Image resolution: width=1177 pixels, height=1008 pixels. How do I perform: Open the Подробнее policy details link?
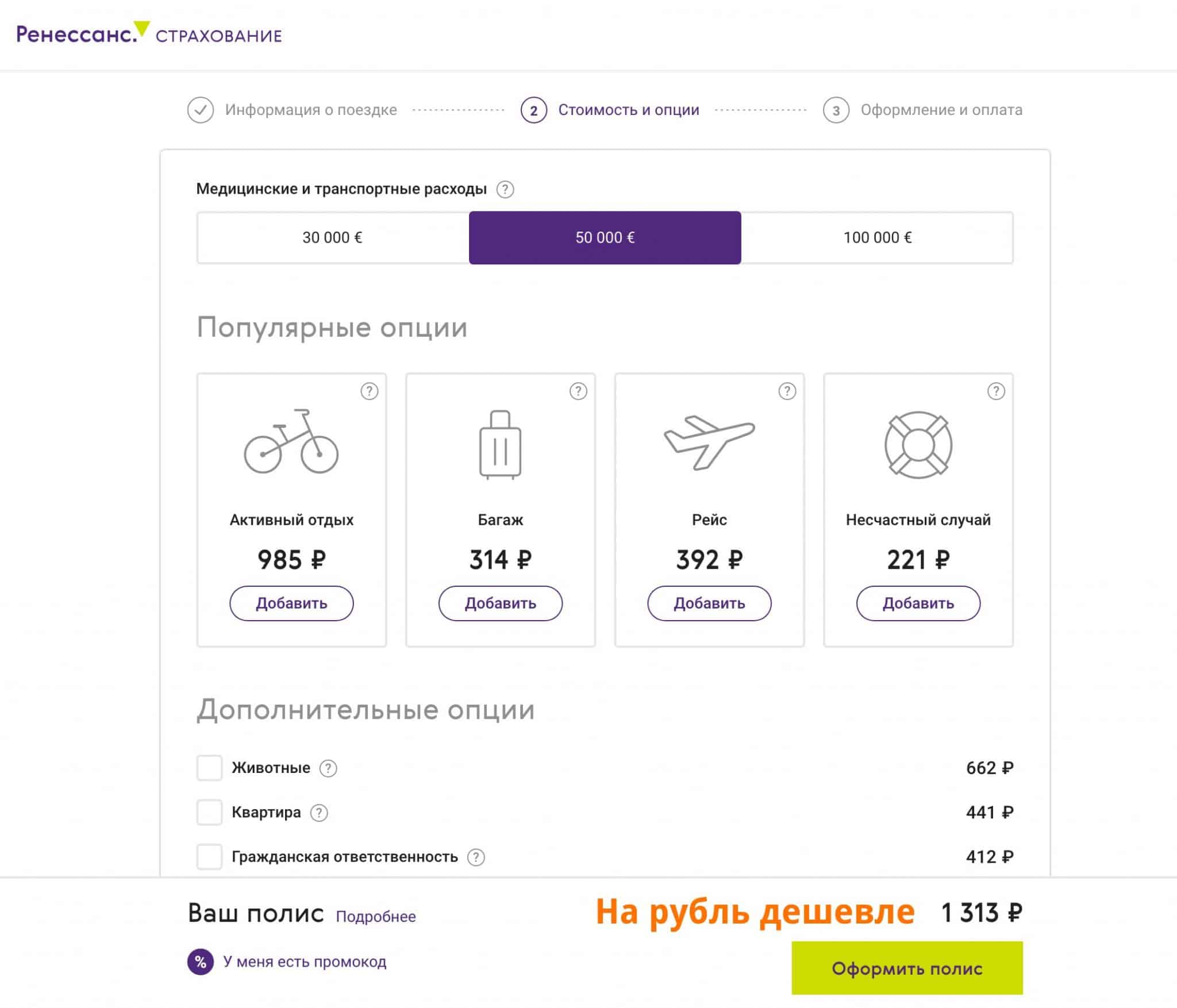(376, 917)
